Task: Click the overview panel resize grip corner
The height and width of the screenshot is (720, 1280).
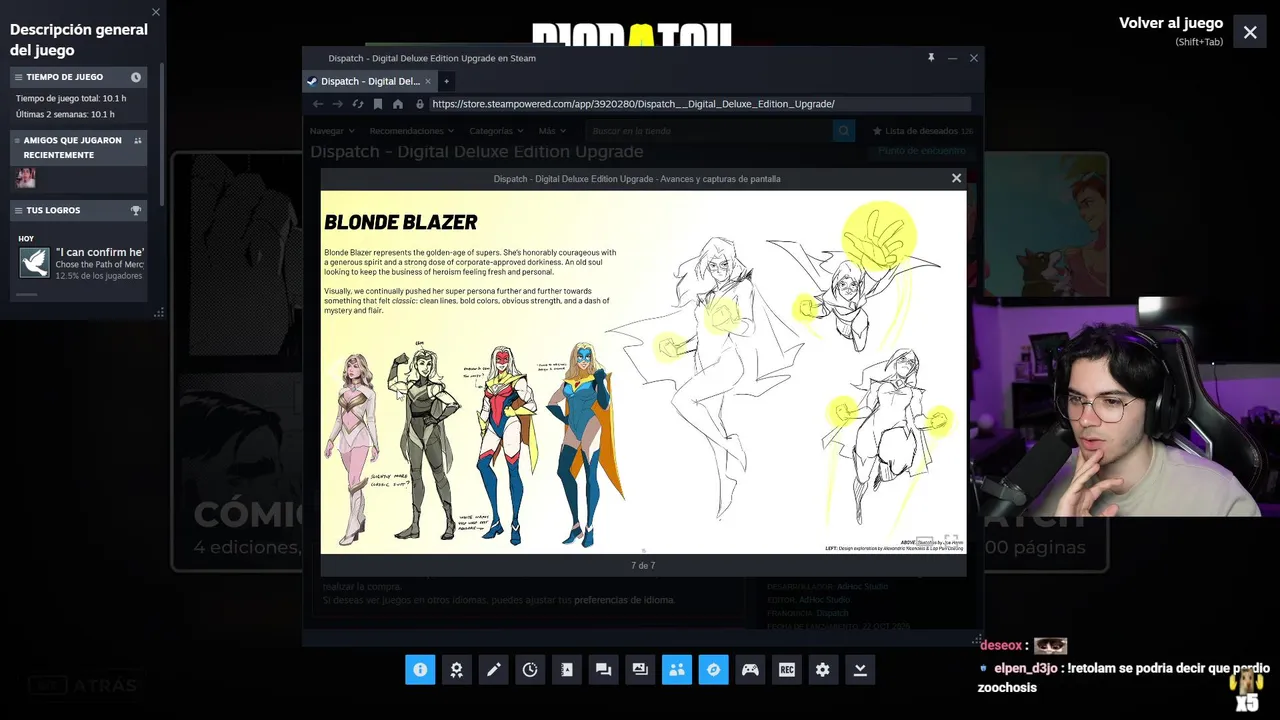Action: (x=158, y=313)
